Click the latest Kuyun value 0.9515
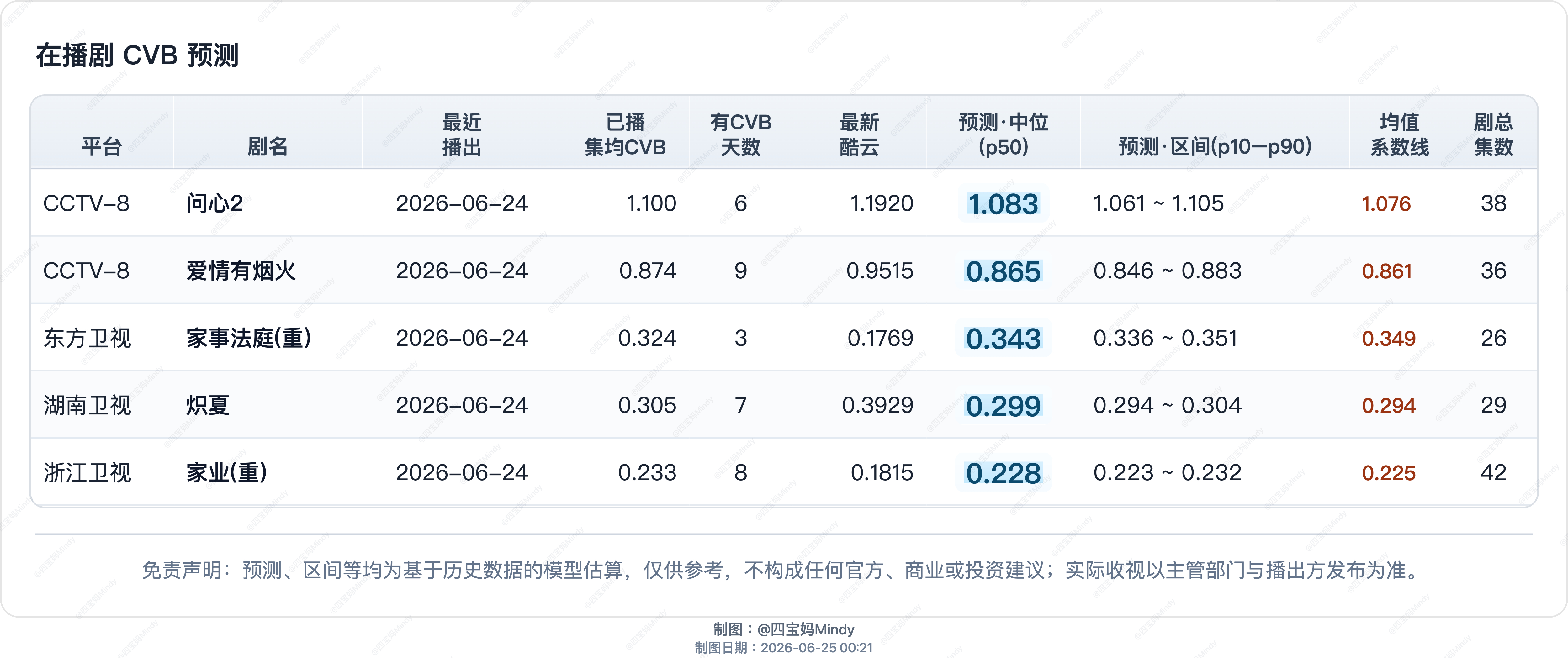This screenshot has height=658, width=1568. pos(880,271)
